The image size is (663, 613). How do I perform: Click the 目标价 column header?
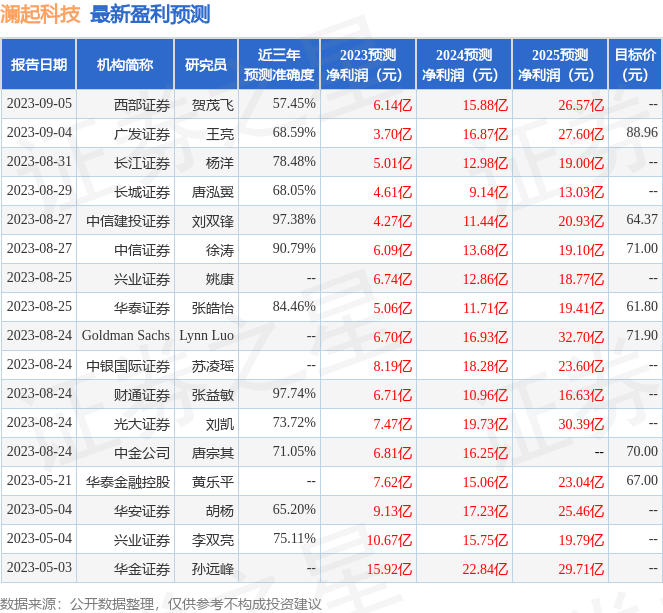(x=635, y=64)
